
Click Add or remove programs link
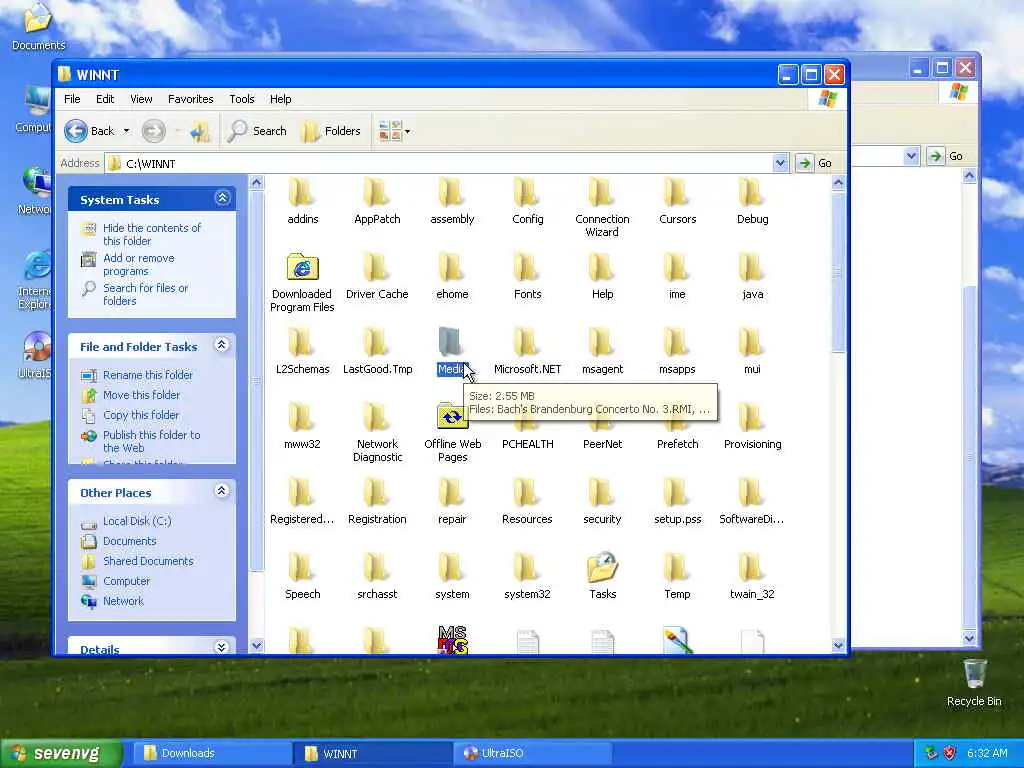[138, 264]
